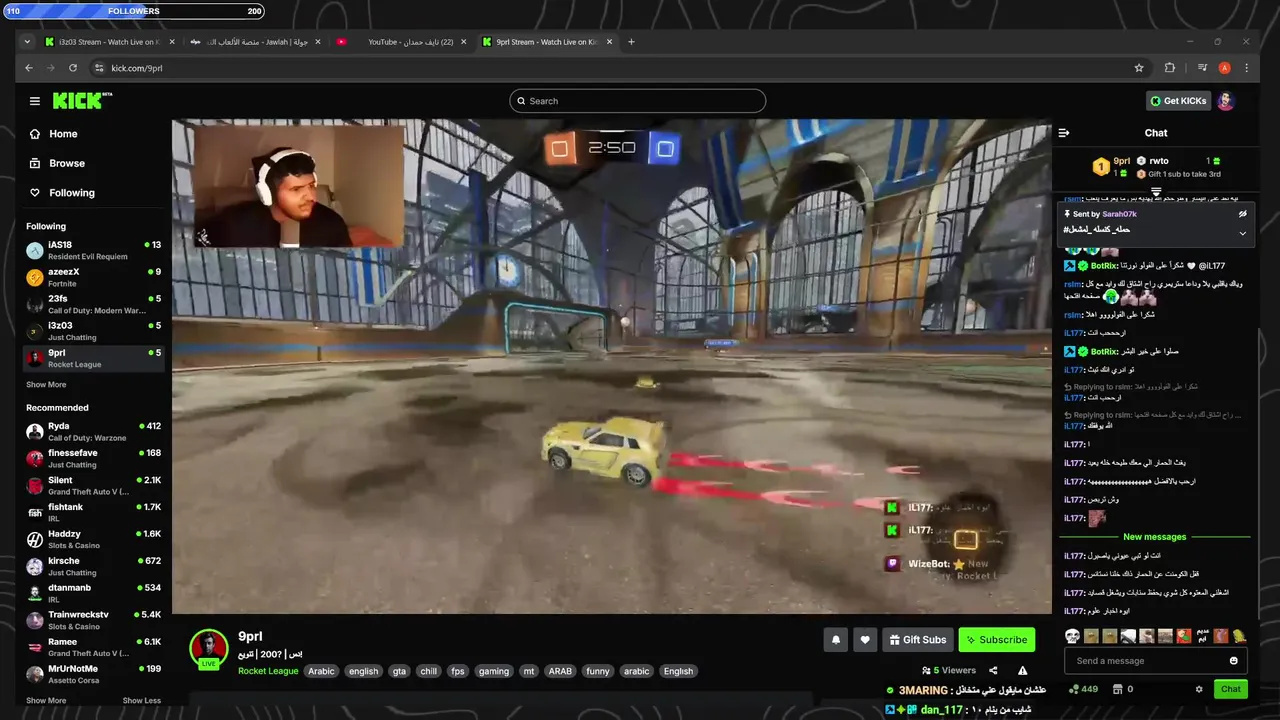Image resolution: width=1280 pixels, height=720 pixels.
Task: Open Browse in sidebar
Action: tap(58, 163)
